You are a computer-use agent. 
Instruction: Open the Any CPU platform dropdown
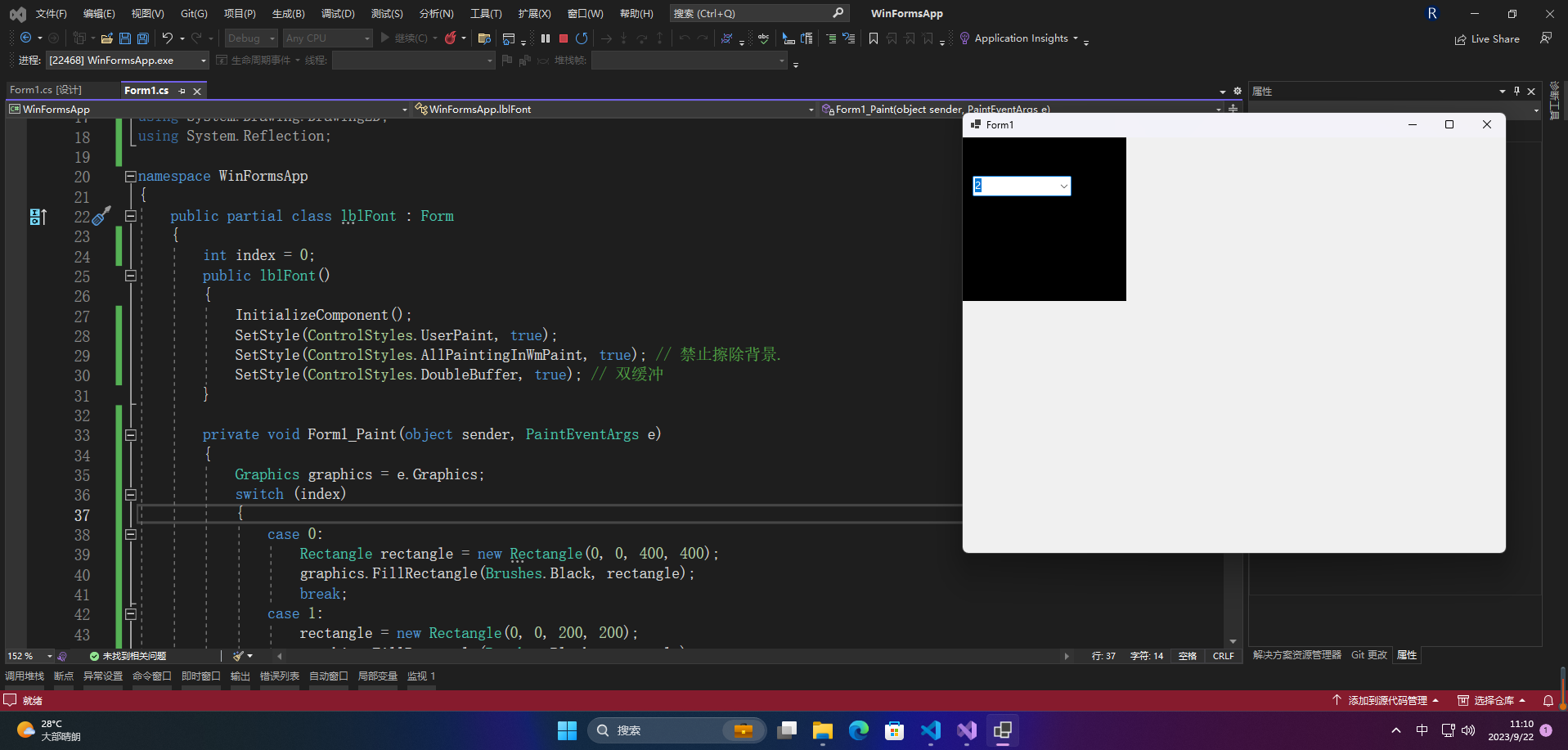[327, 38]
